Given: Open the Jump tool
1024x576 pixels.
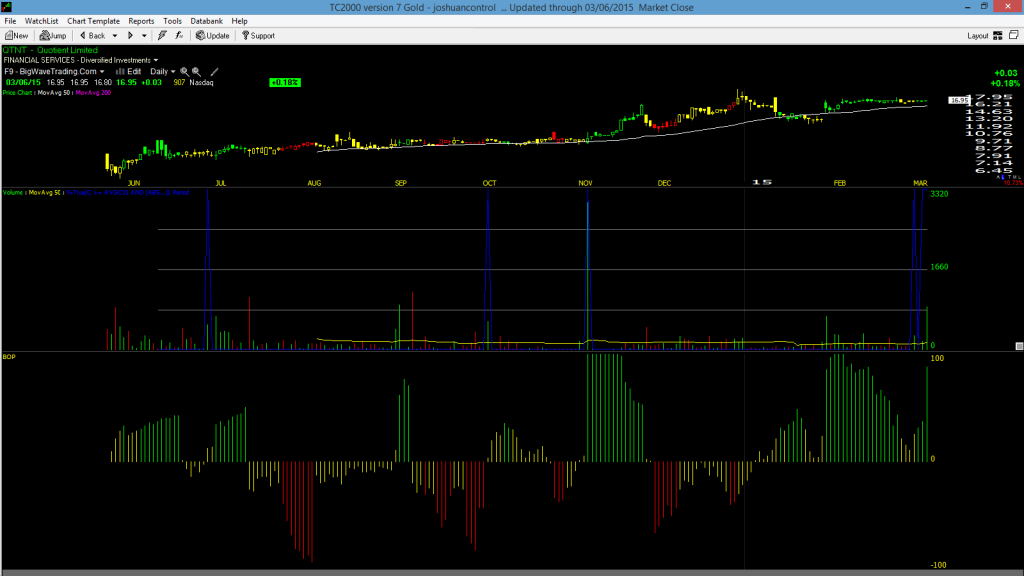Looking at the screenshot, I should point(53,36).
